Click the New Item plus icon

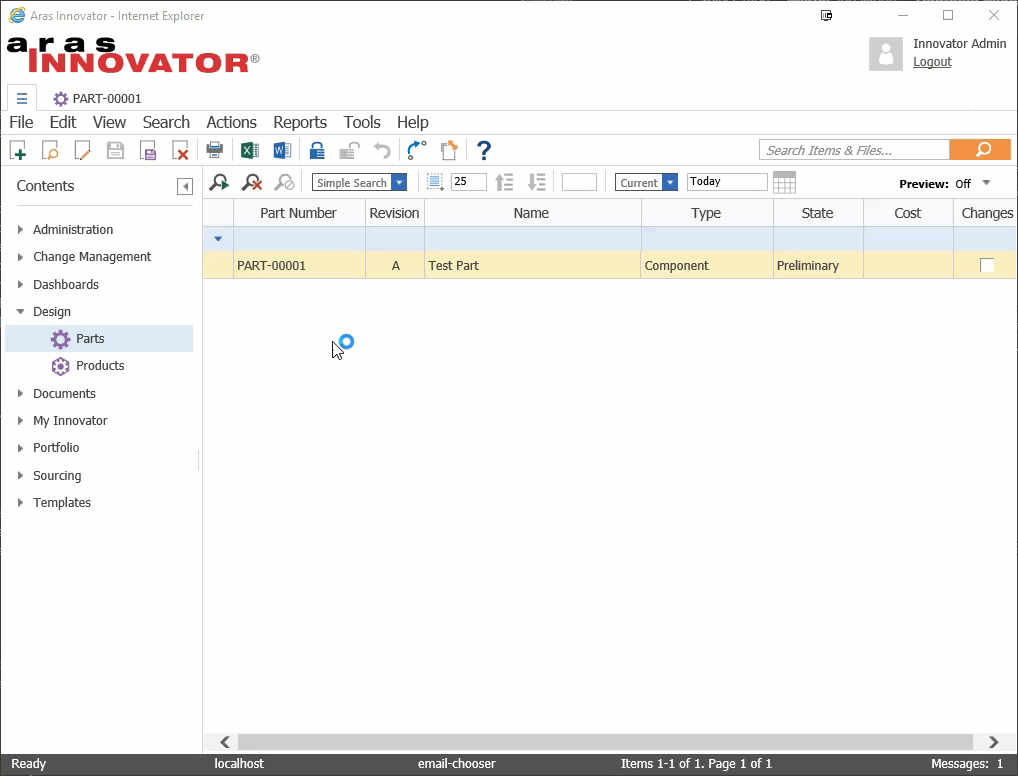18,151
